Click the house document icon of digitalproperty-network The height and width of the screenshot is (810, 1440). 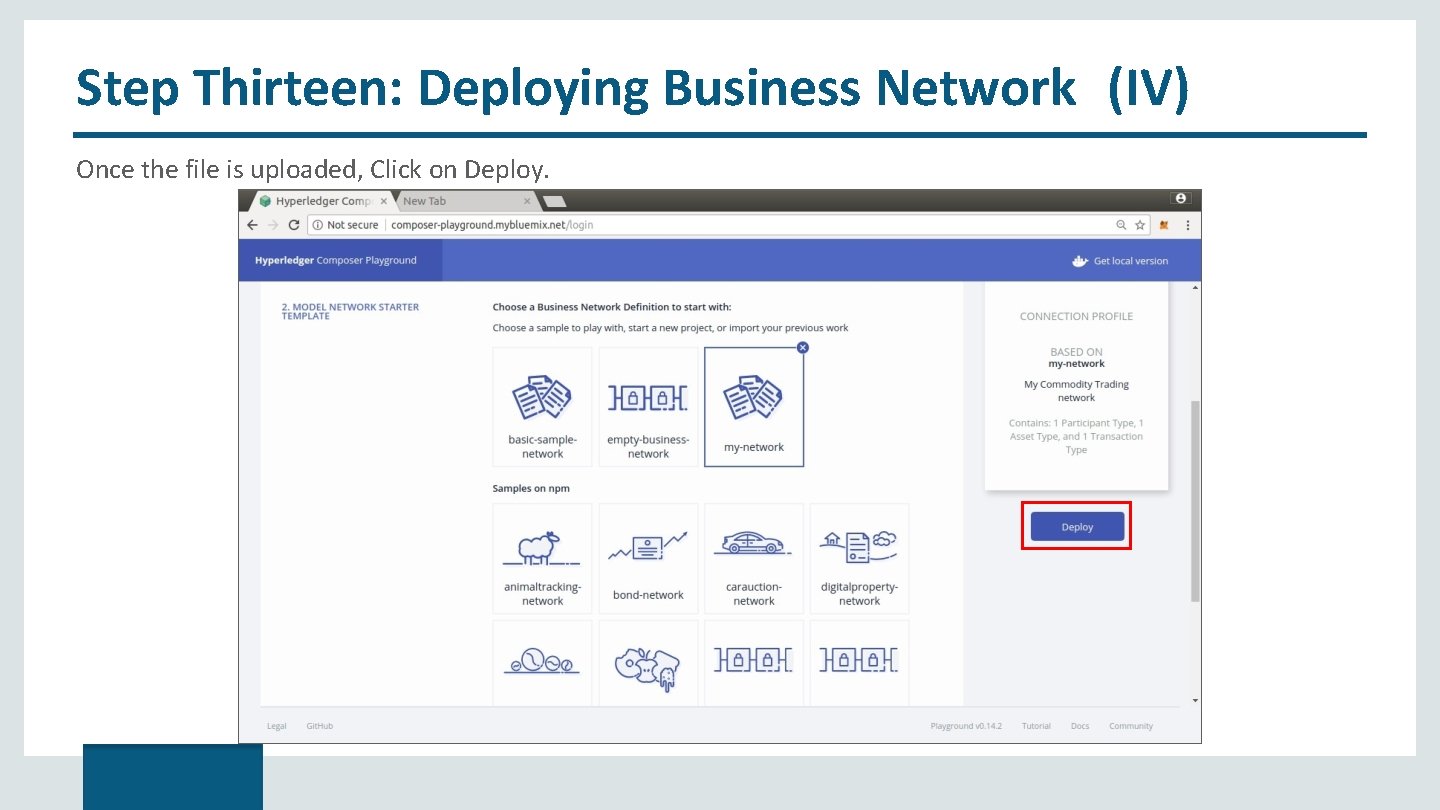[x=858, y=546]
